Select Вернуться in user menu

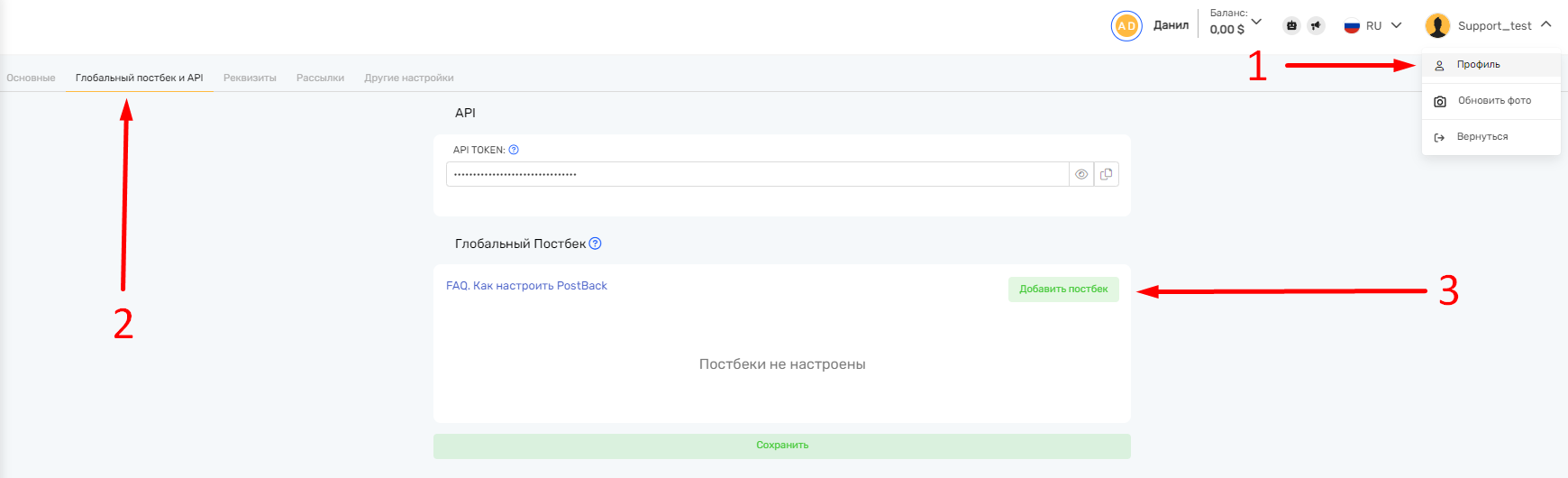tap(1481, 137)
